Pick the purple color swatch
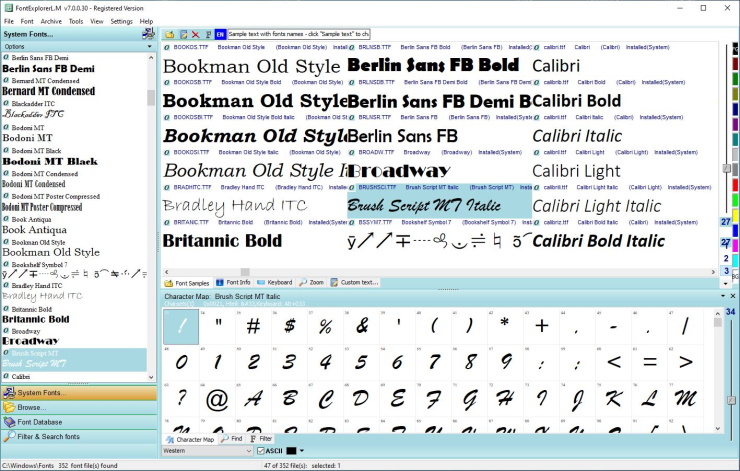This screenshot has height=471, width=740. pyautogui.click(x=735, y=124)
